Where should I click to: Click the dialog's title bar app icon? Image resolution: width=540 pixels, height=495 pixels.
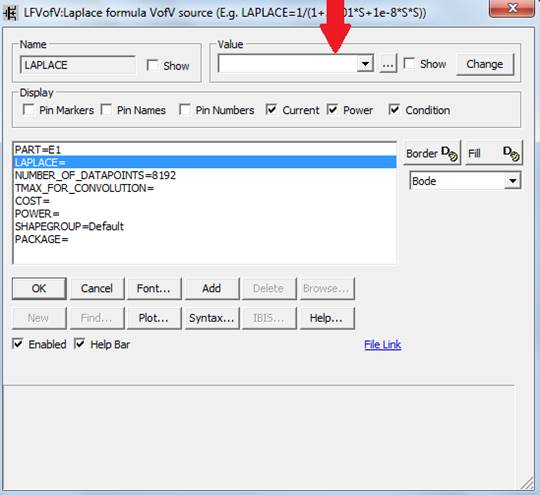[x=10, y=13]
